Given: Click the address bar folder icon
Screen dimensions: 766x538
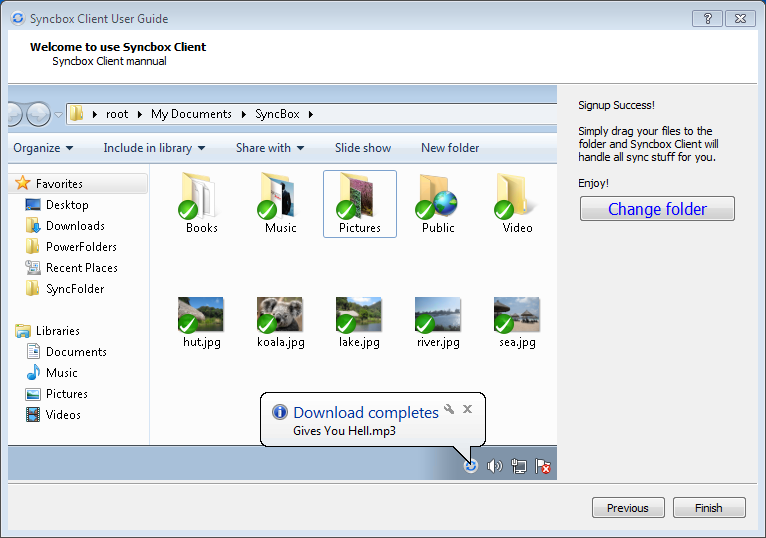Looking at the screenshot, I should coord(77,114).
